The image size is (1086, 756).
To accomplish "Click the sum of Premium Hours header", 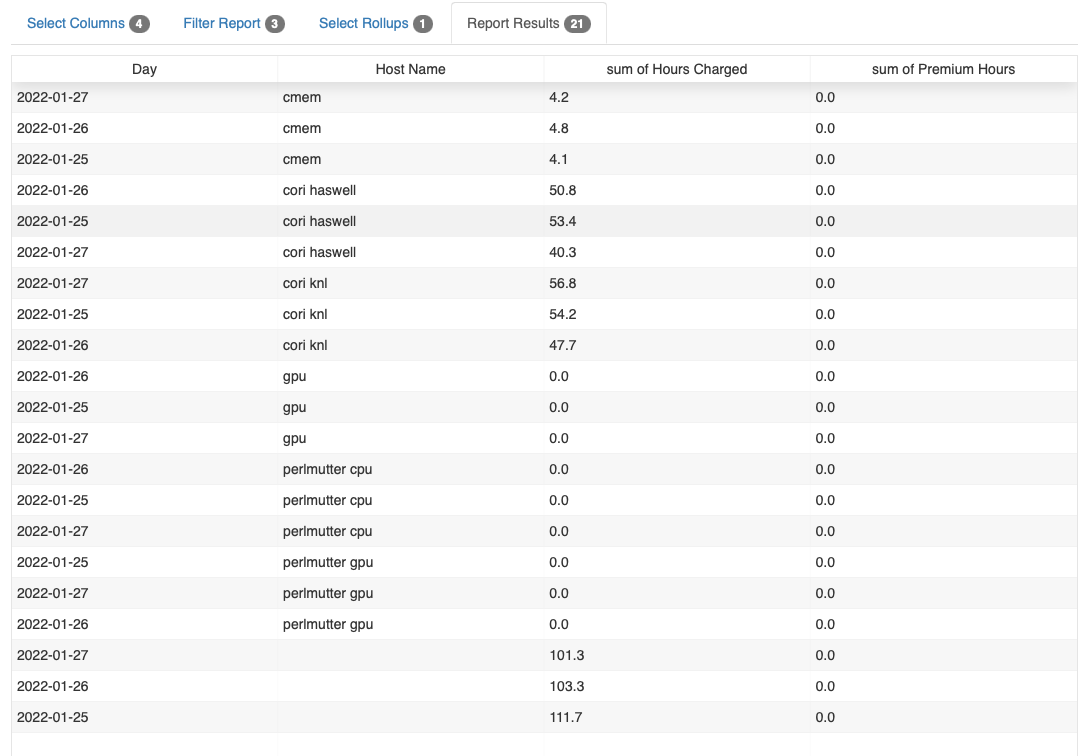I will [942, 69].
